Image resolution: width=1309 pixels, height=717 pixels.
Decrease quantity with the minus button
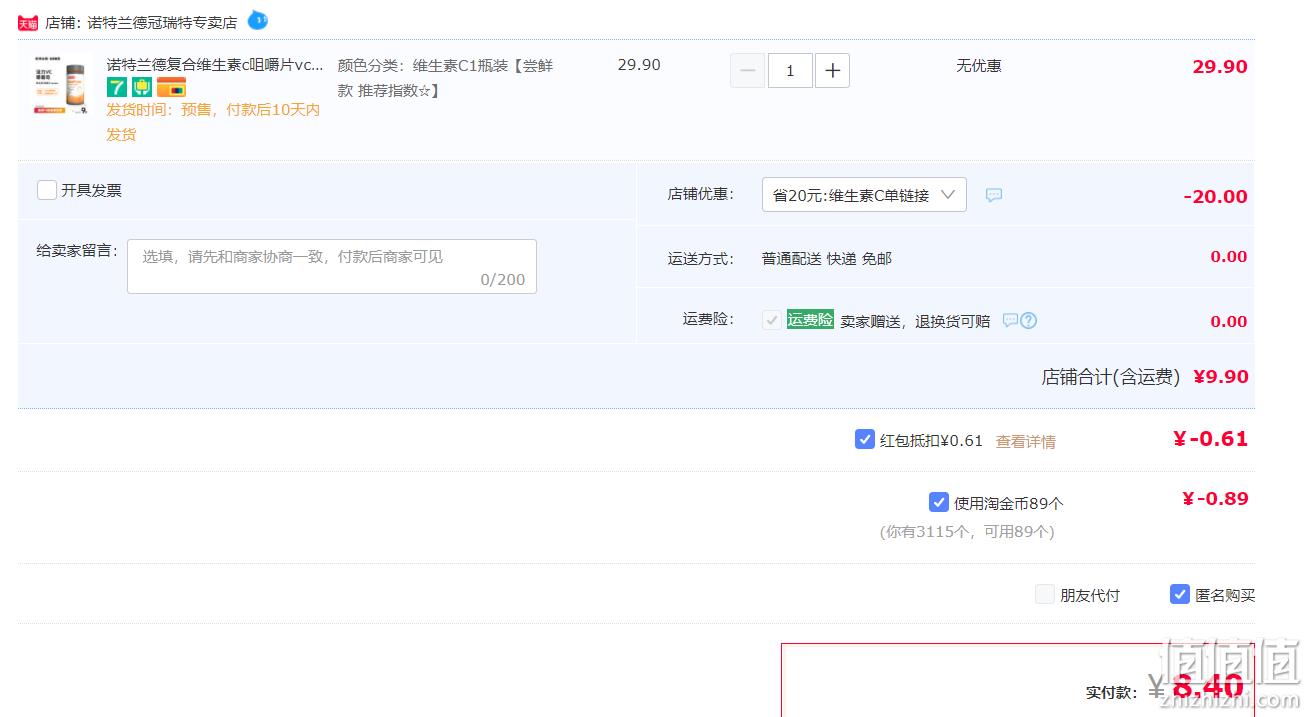point(748,70)
